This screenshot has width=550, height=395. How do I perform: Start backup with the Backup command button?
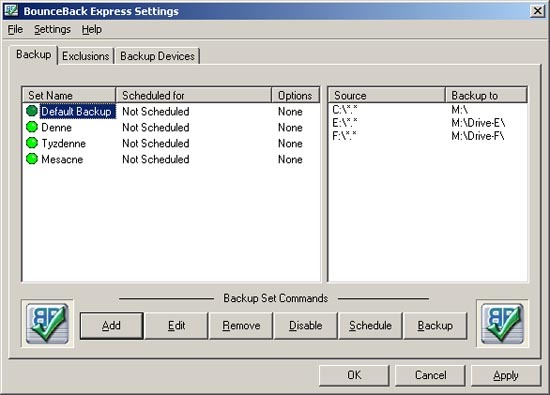435,326
